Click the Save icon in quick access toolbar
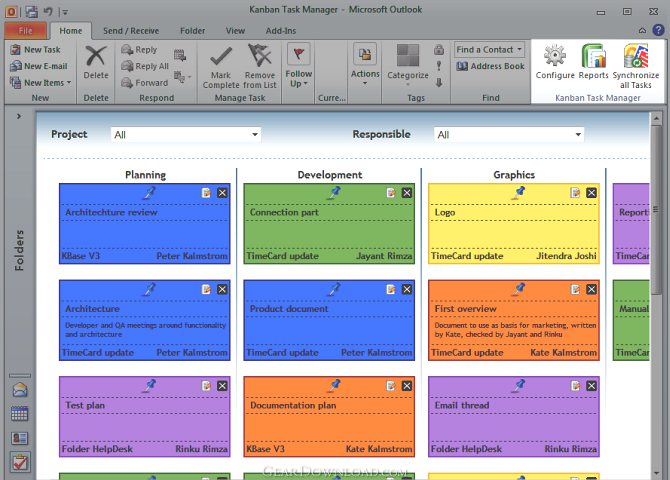The width and height of the screenshot is (670, 480). [32, 11]
